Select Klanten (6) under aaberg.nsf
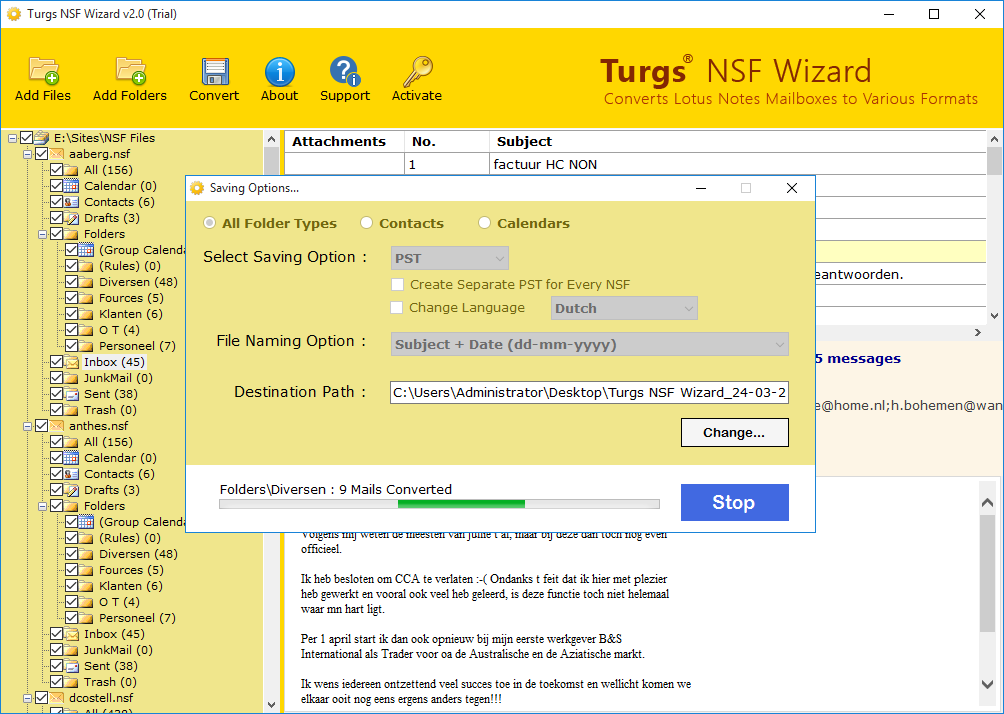This screenshot has width=1004, height=714. [131, 314]
